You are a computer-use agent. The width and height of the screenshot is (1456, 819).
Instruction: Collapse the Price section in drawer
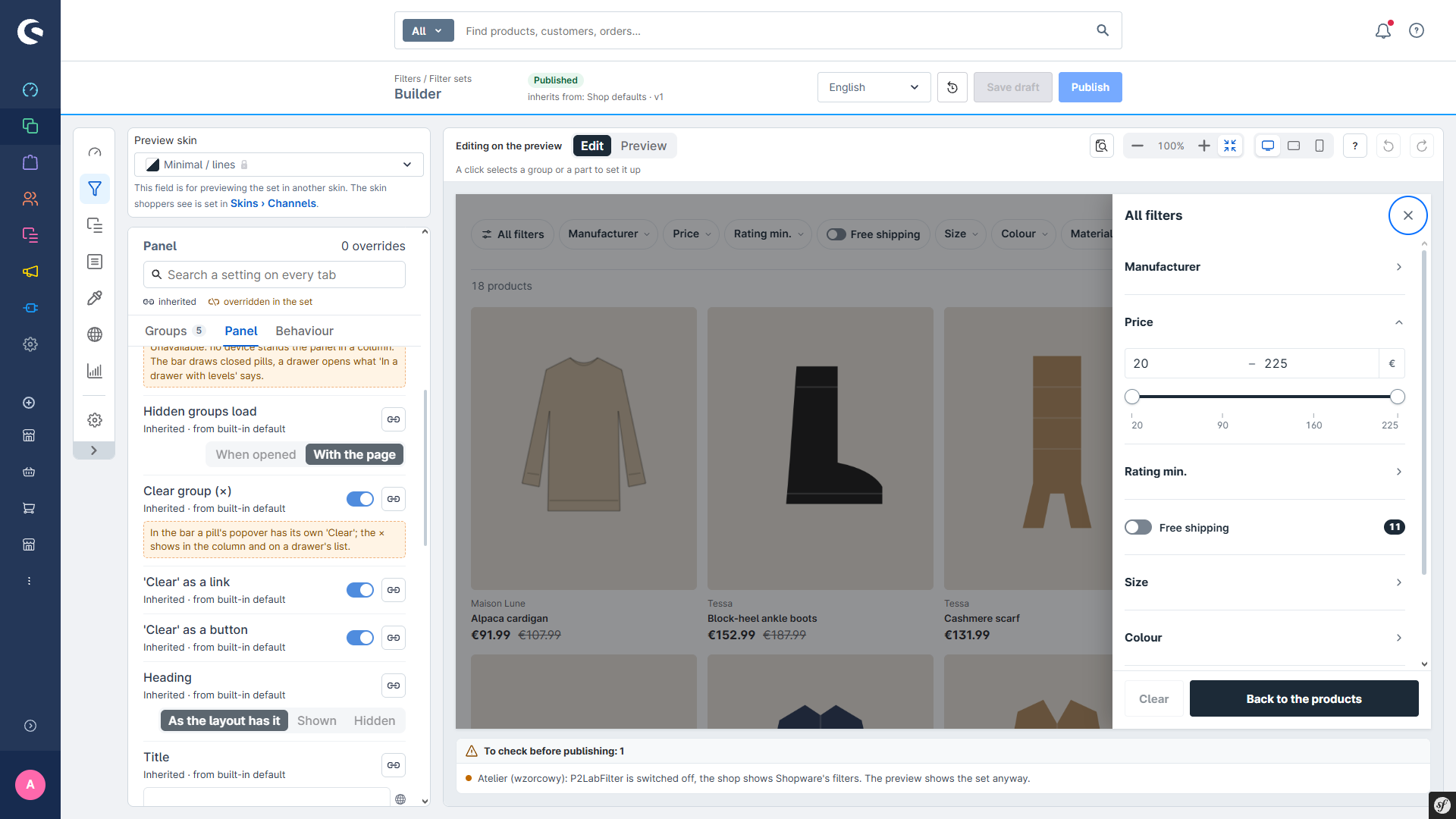click(1264, 322)
